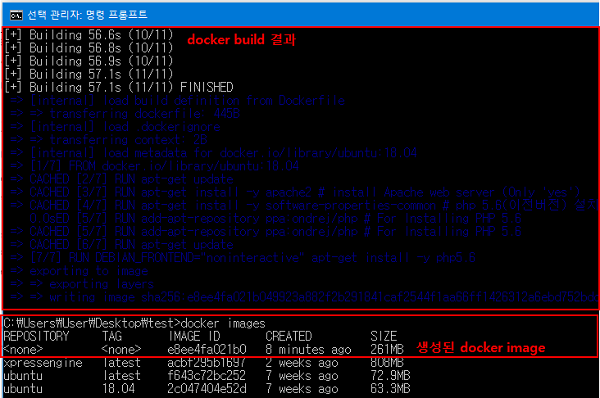Click the '72.9MB' size value
The image size is (600, 398).
tap(390, 376)
